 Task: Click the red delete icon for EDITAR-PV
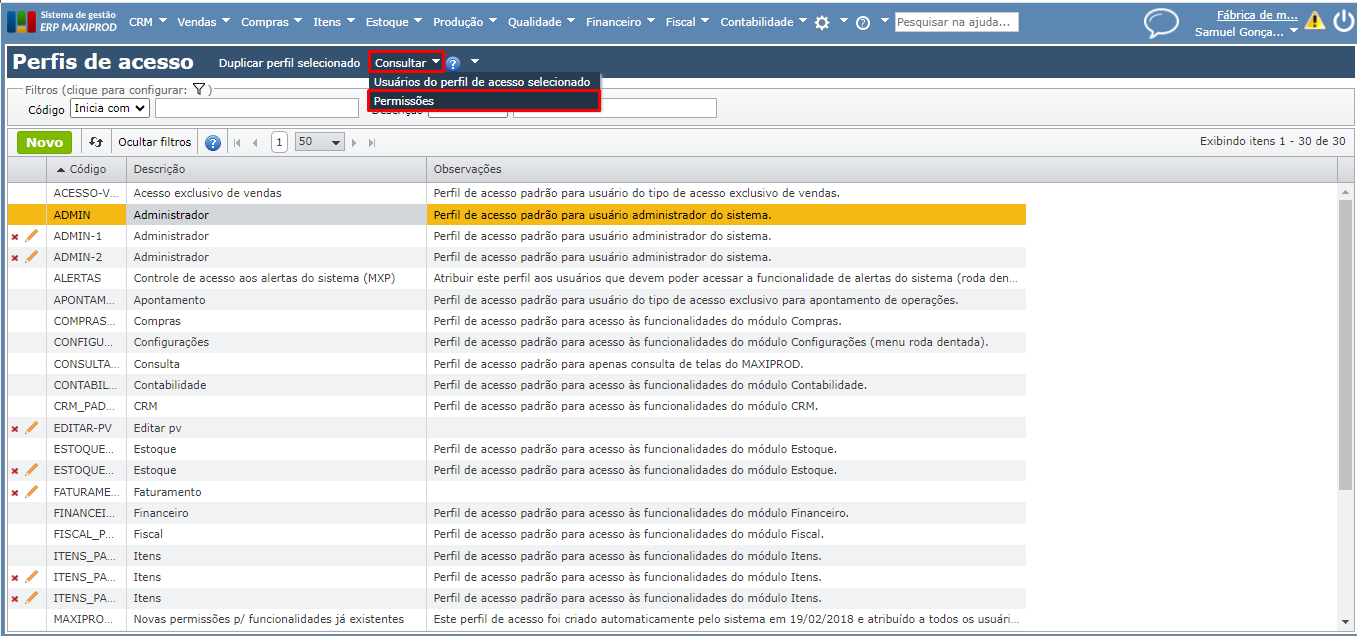pyautogui.click(x=14, y=428)
